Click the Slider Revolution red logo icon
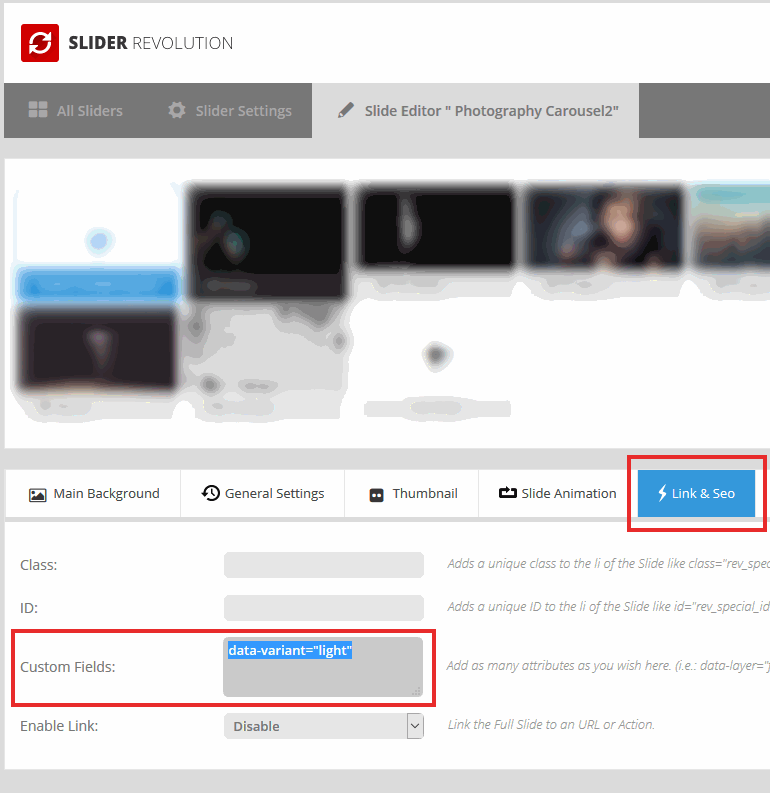Viewport: 770px width, 793px height. pos(40,43)
